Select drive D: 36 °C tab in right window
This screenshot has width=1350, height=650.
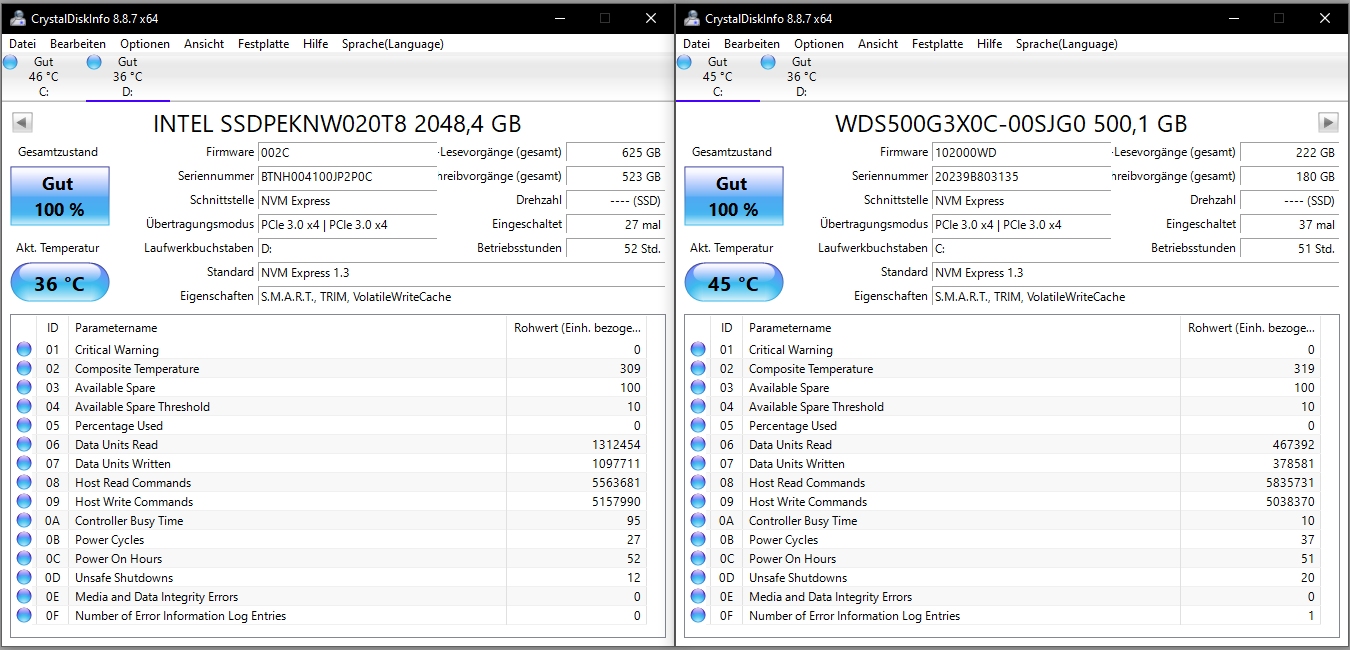point(801,77)
